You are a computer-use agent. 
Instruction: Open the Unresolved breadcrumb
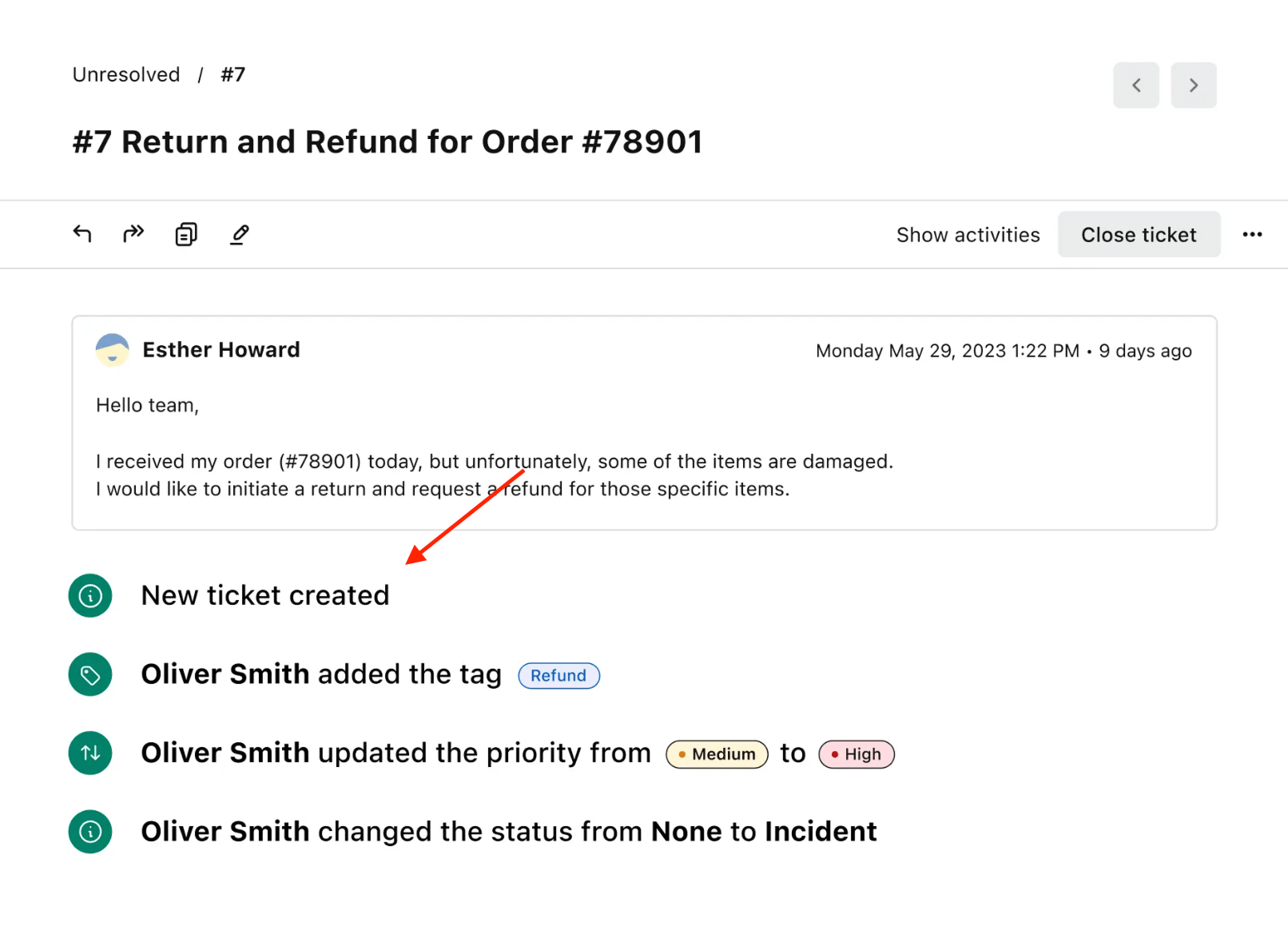(x=125, y=74)
